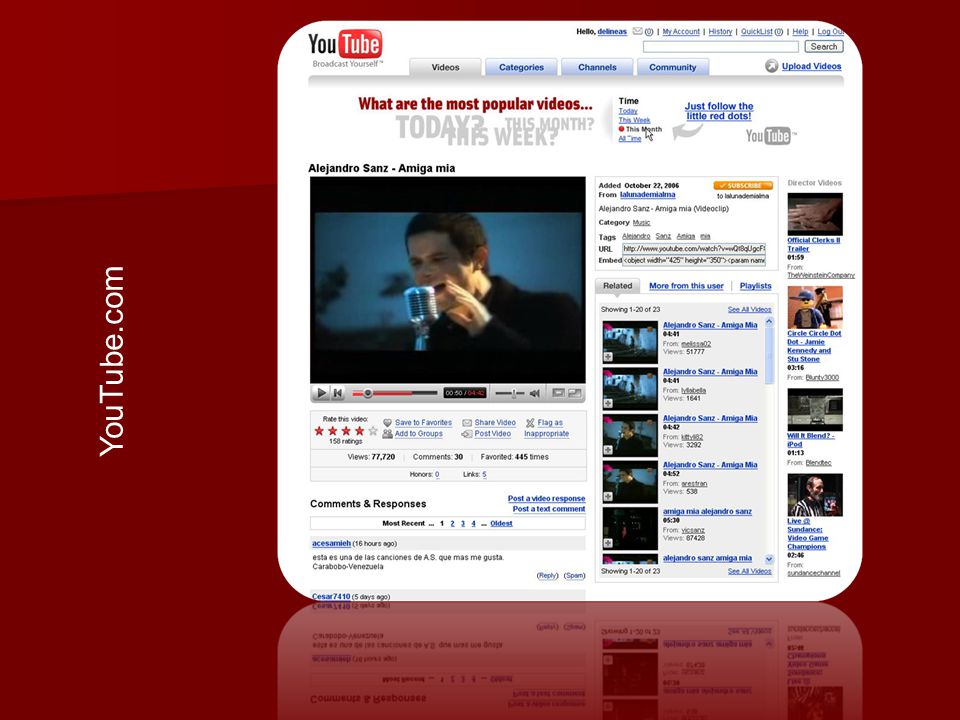Screen dimensions: 960x720
Task: Click top See All Videos link
Action: tap(749, 310)
